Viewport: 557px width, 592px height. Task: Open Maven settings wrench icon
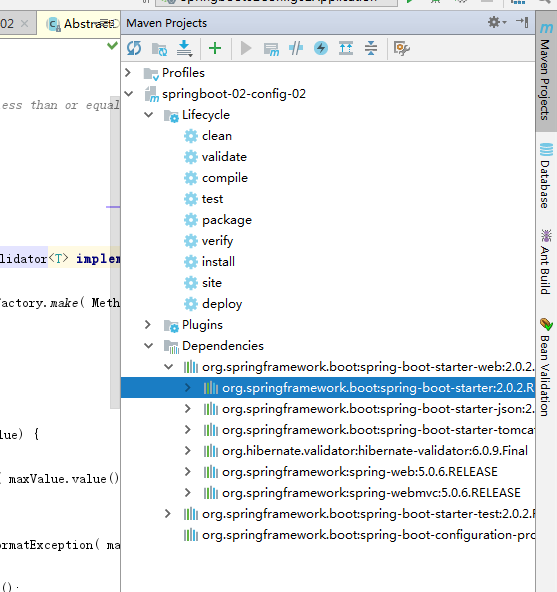click(401, 48)
